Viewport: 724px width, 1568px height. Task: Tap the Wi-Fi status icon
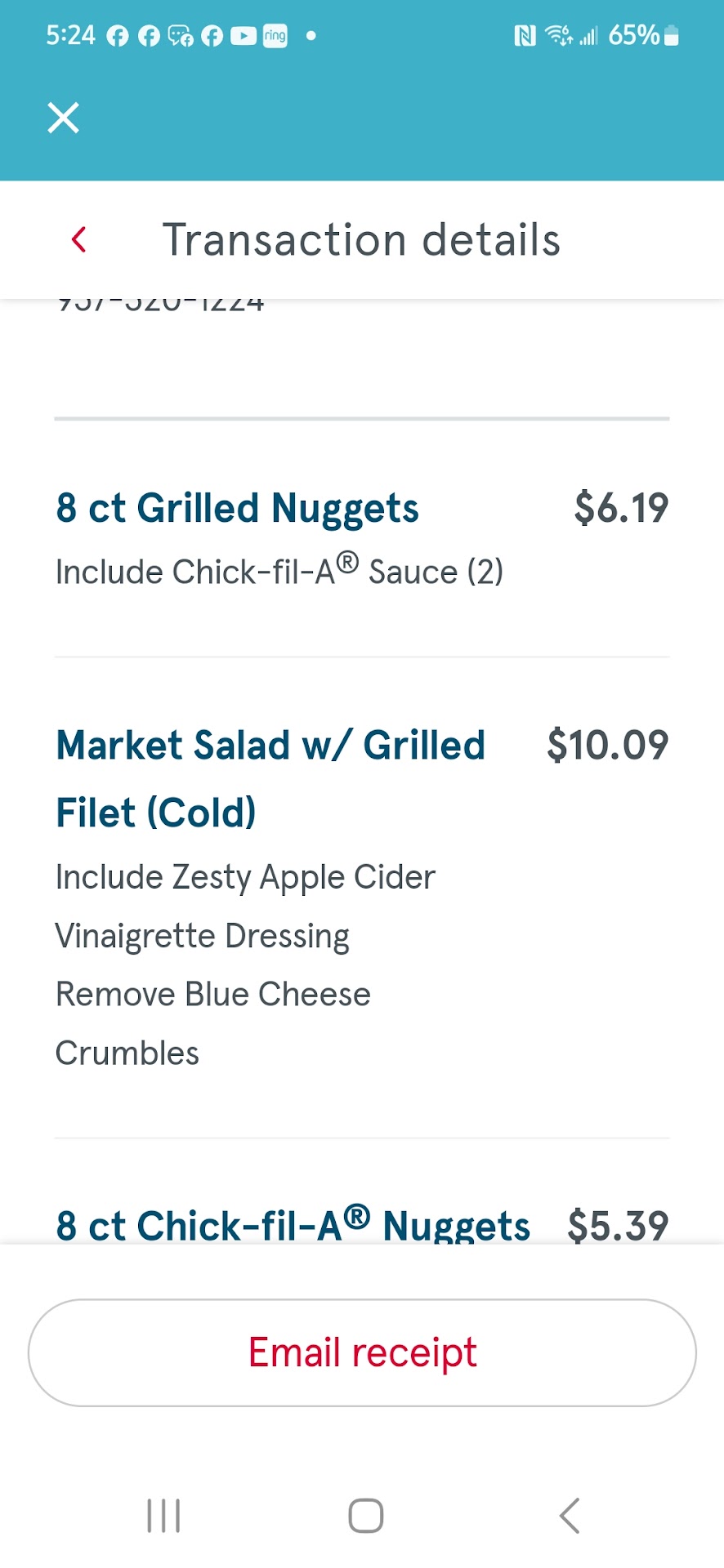pos(559,36)
